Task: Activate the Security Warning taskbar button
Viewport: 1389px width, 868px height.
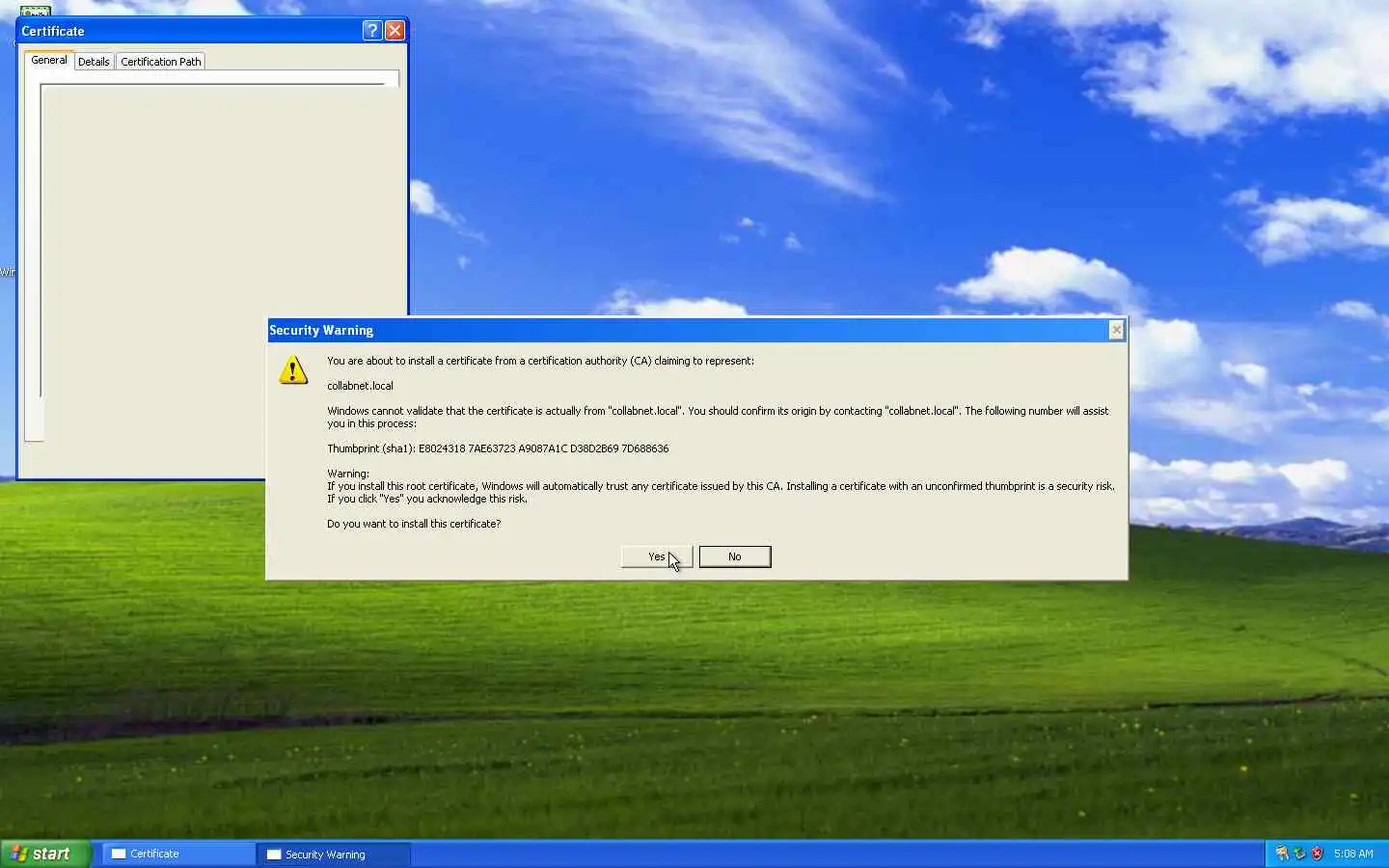Action: click(334, 854)
